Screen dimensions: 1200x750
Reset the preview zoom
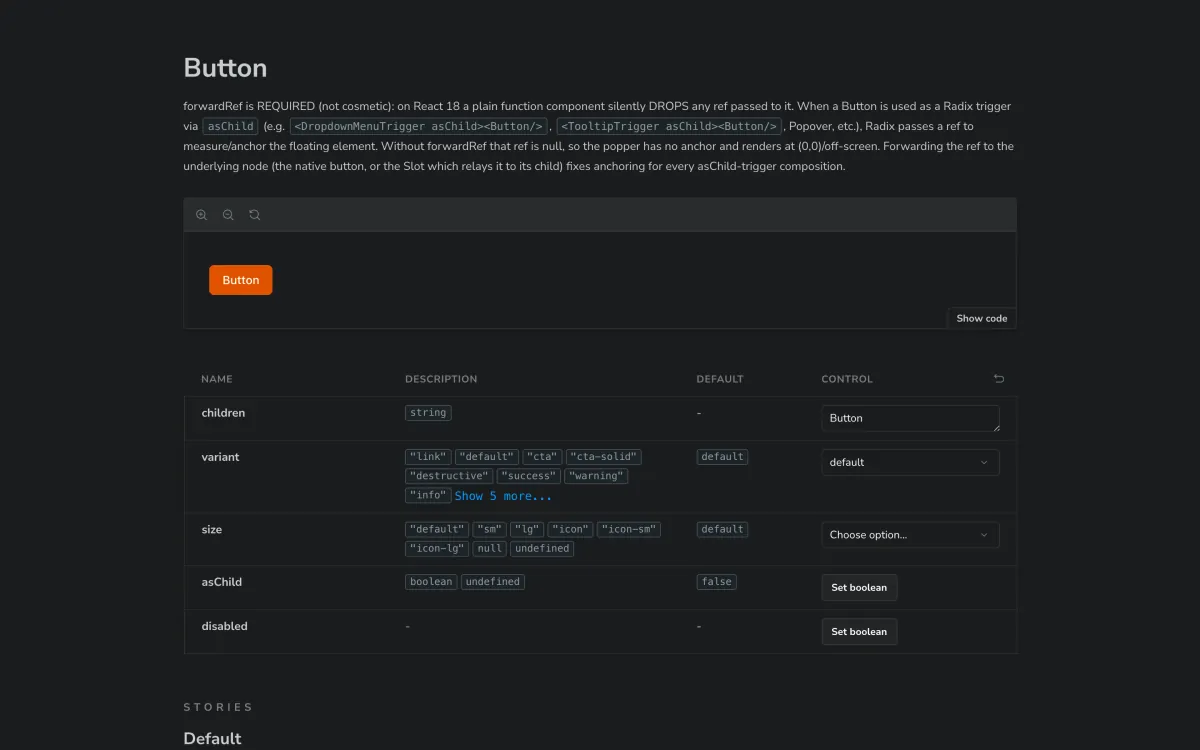255,215
